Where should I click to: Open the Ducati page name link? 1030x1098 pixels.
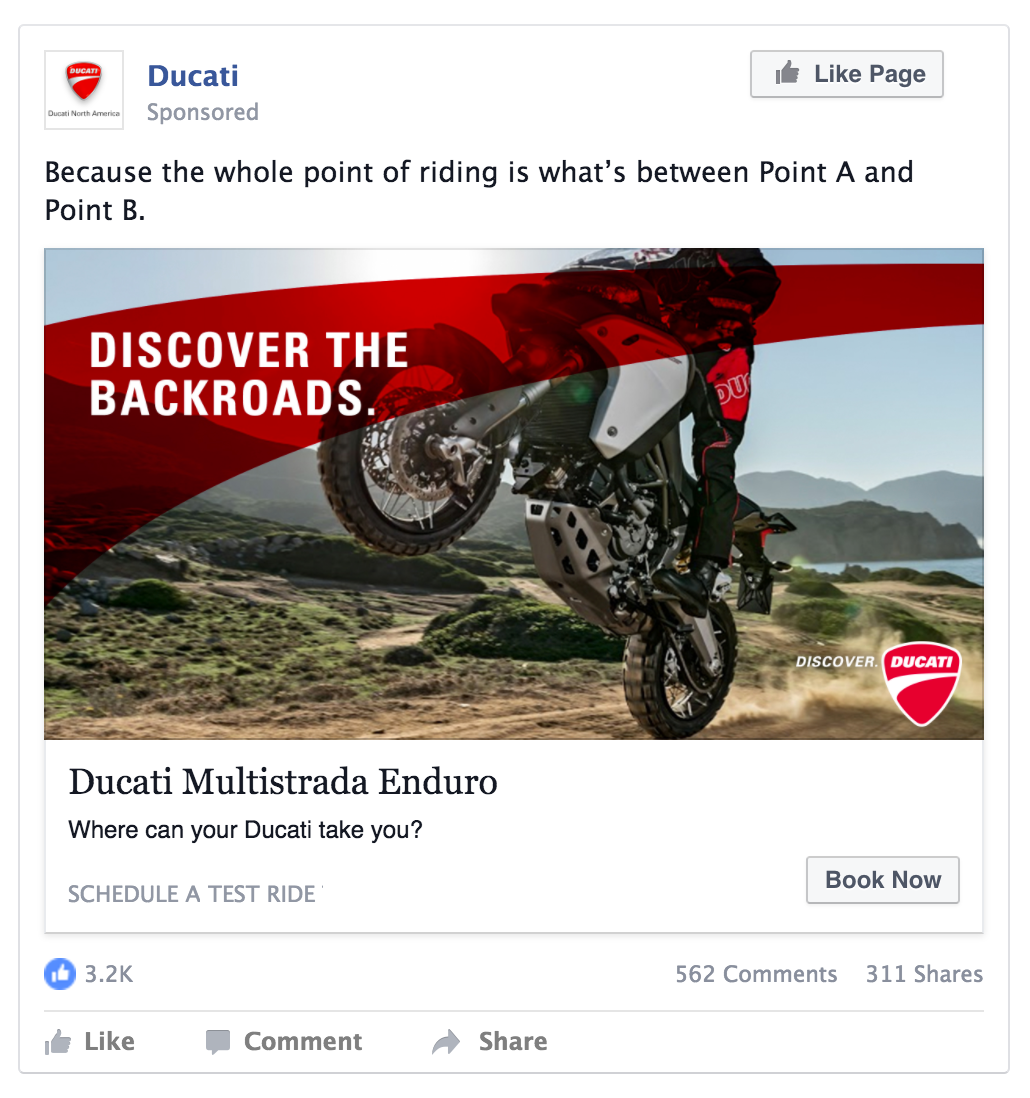tap(193, 76)
